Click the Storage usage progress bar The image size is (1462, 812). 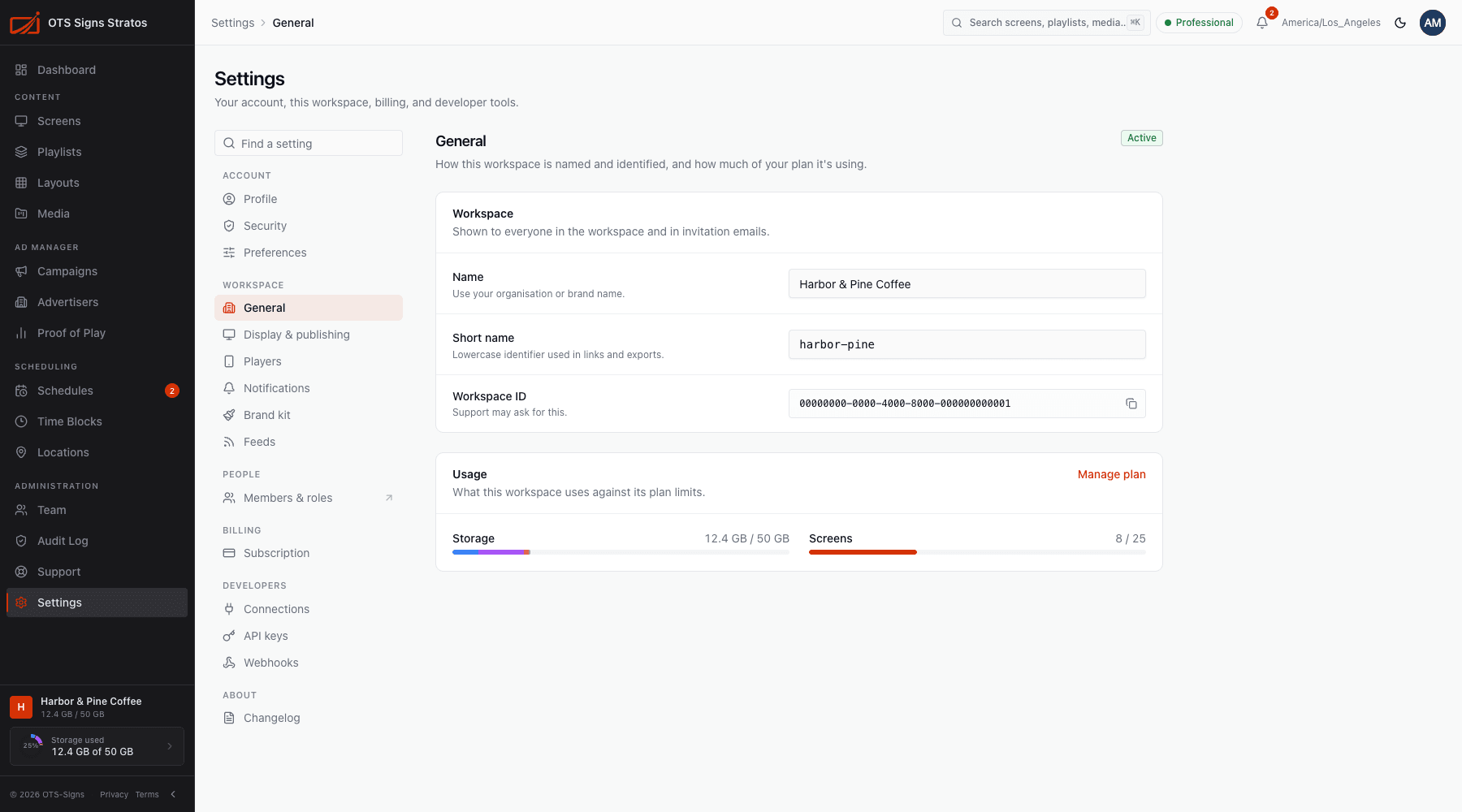pyautogui.click(x=621, y=552)
